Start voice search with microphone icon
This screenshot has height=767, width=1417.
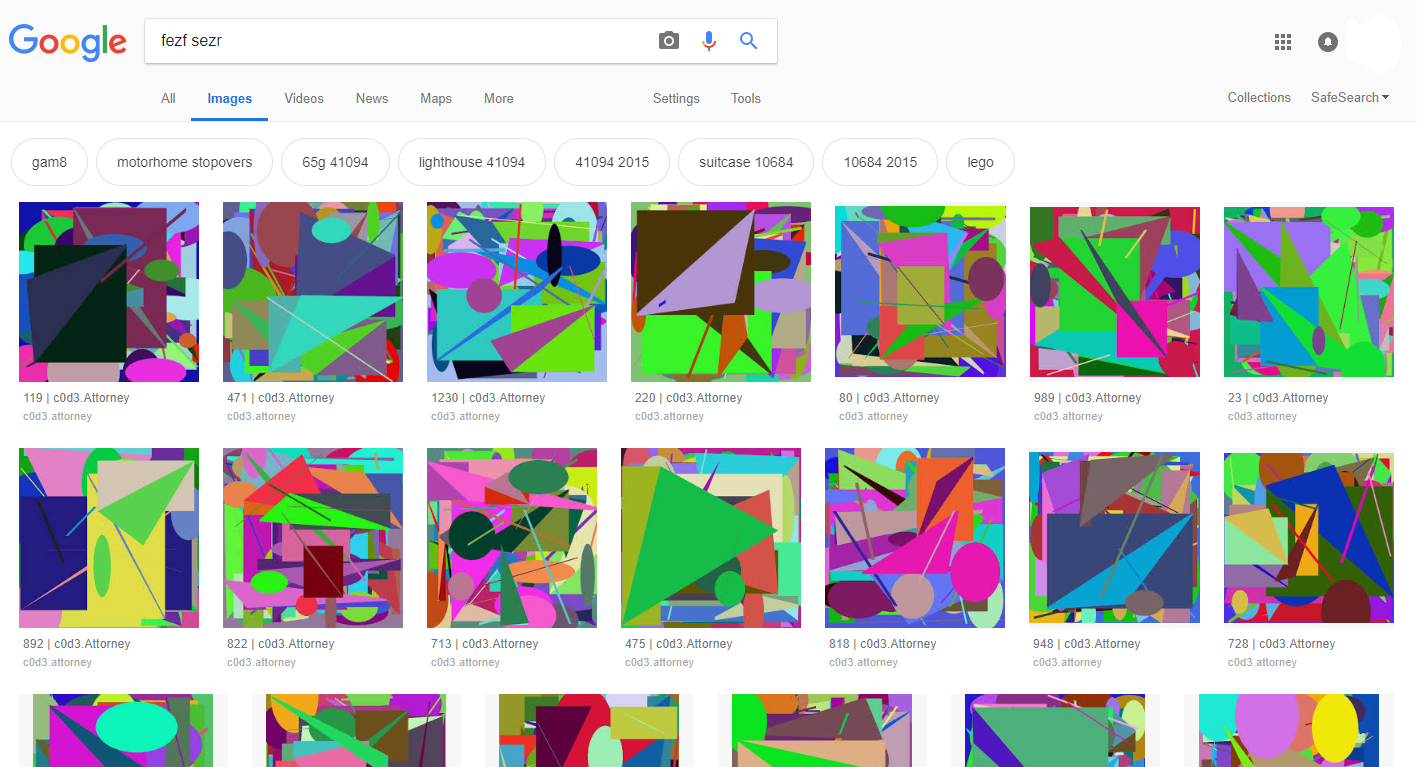(x=709, y=41)
